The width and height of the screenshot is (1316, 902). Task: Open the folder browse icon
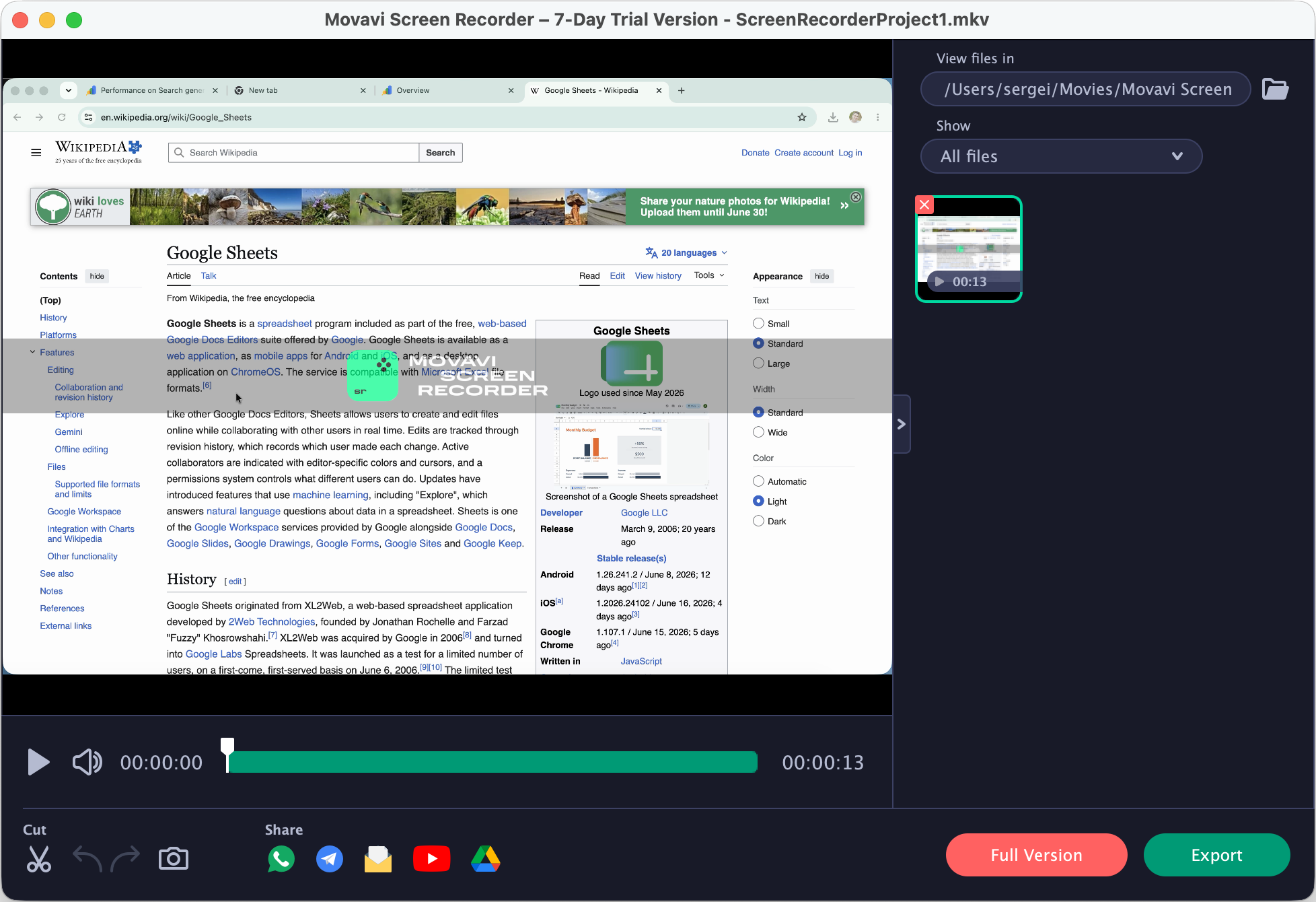point(1275,89)
